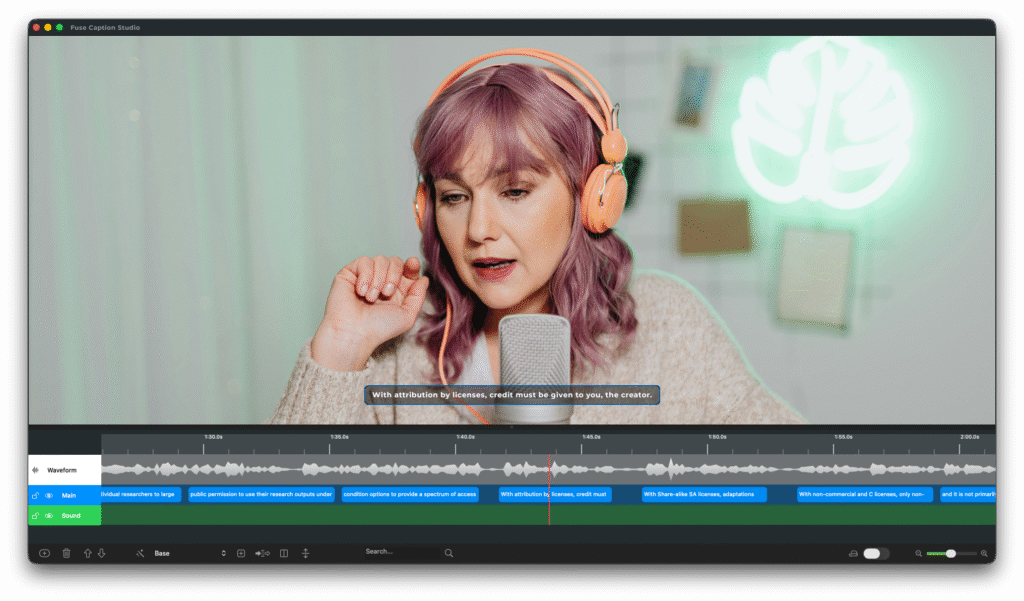Click the zoom in magnifier icon
Image resolution: width=1024 pixels, height=601 pixels.
click(984, 553)
